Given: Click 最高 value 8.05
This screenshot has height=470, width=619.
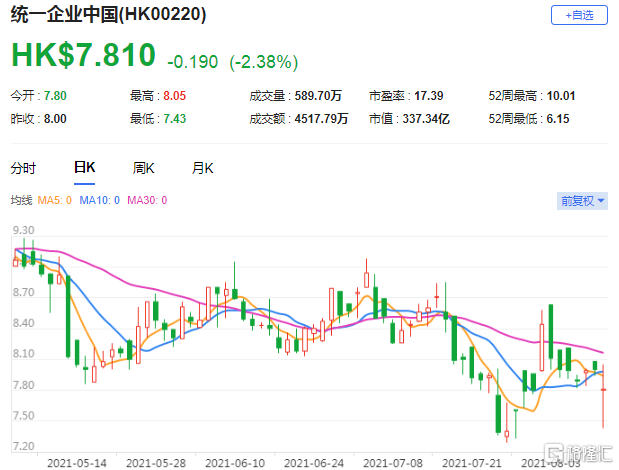Looking at the screenshot, I should pos(174,96).
